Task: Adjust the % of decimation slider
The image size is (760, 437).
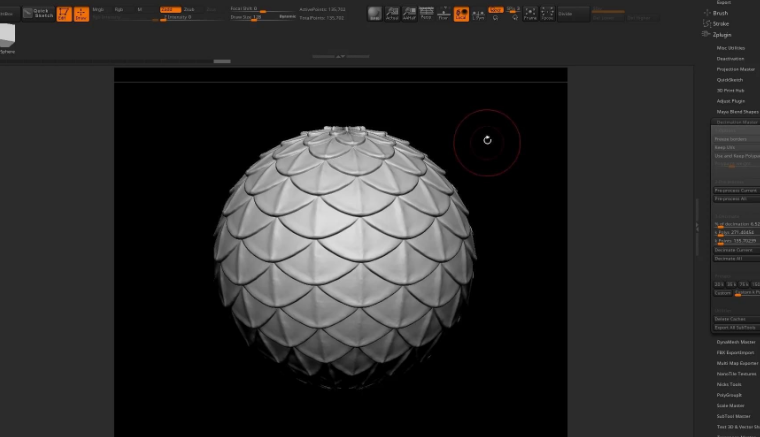Action: click(736, 224)
